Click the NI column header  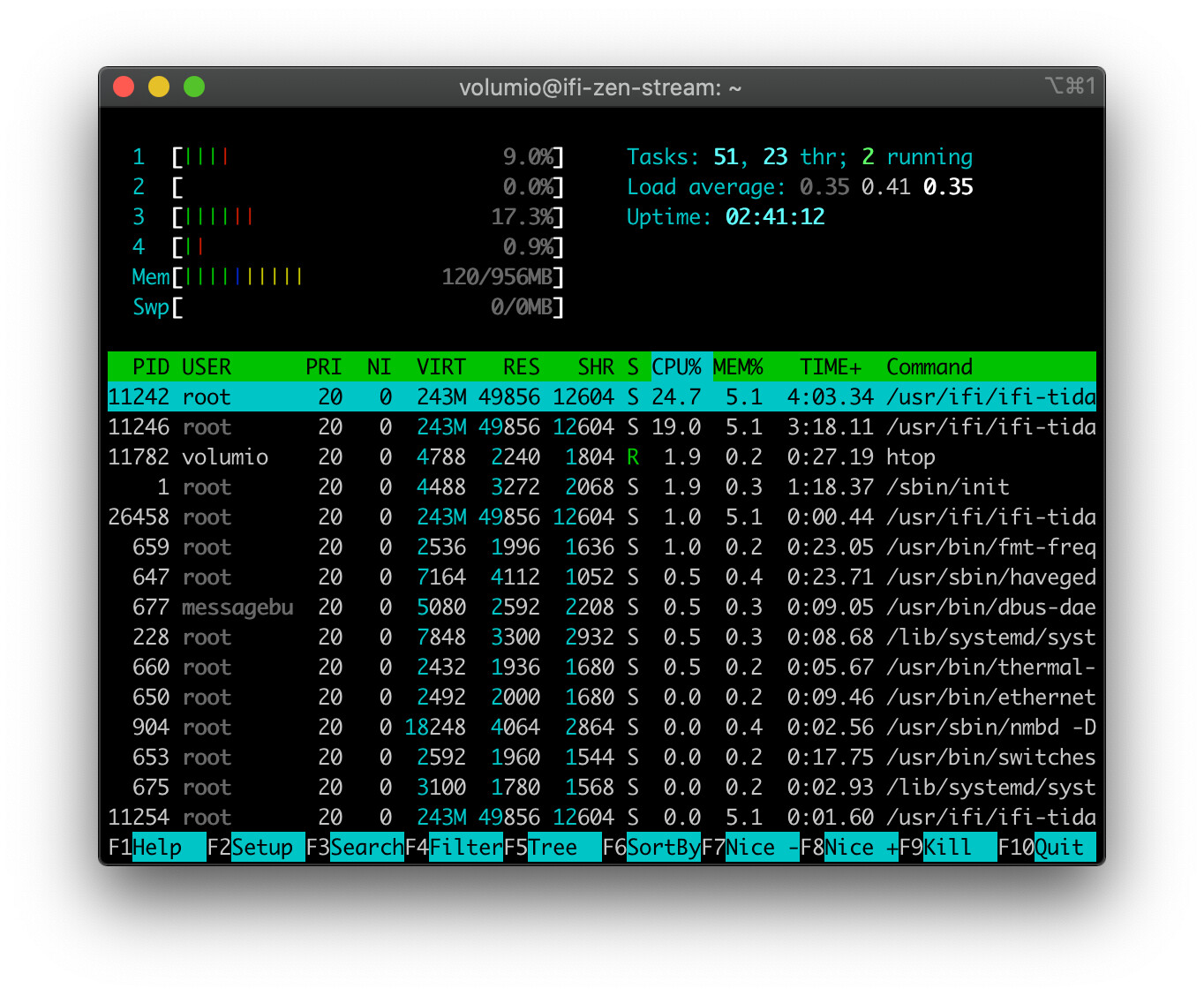pyautogui.click(x=380, y=367)
